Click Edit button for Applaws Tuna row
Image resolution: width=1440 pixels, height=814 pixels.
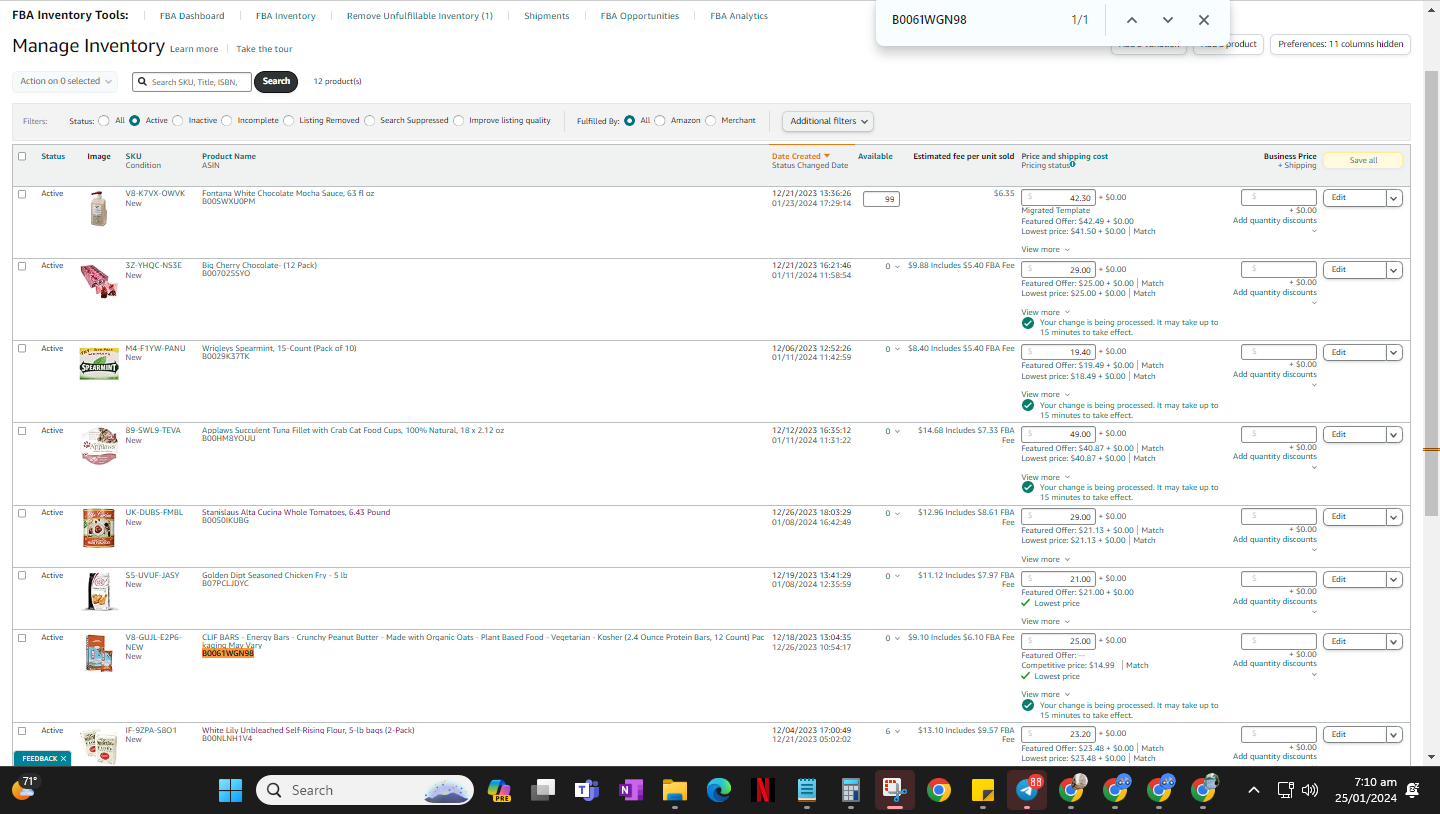tap(1355, 435)
